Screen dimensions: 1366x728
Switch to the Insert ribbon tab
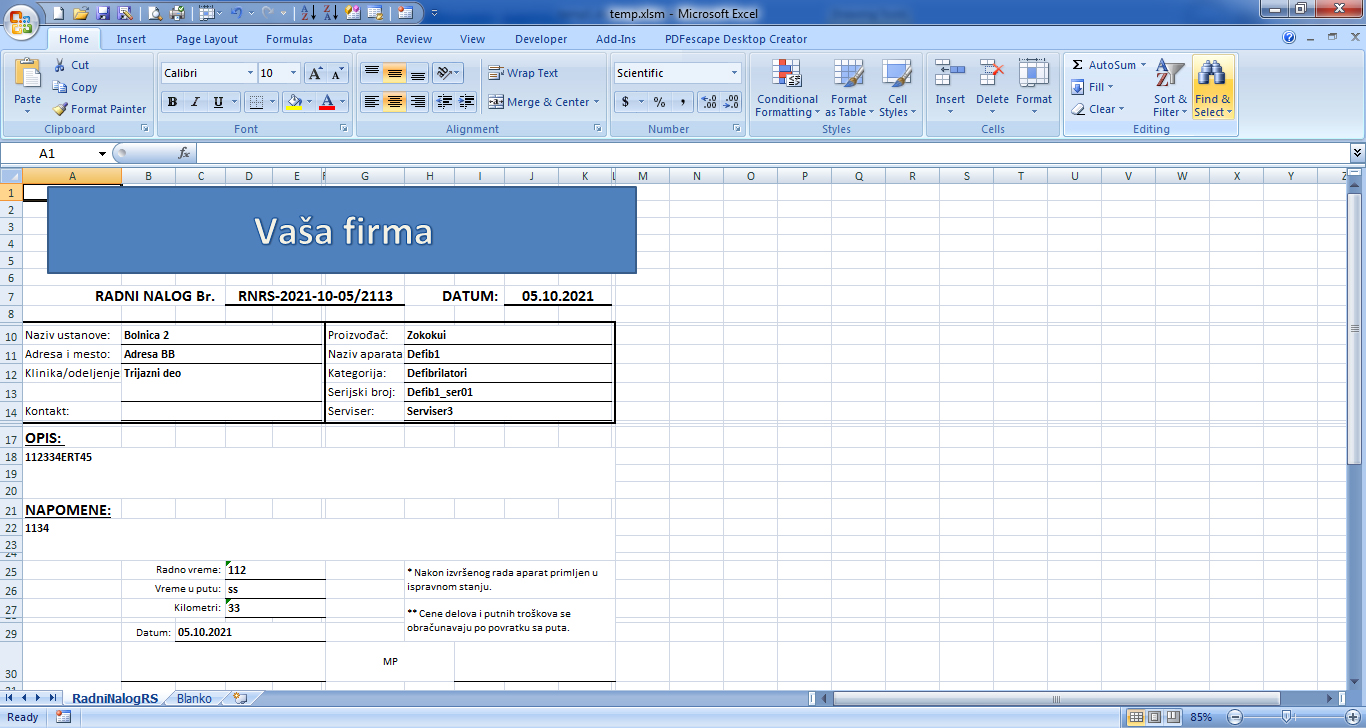point(131,39)
